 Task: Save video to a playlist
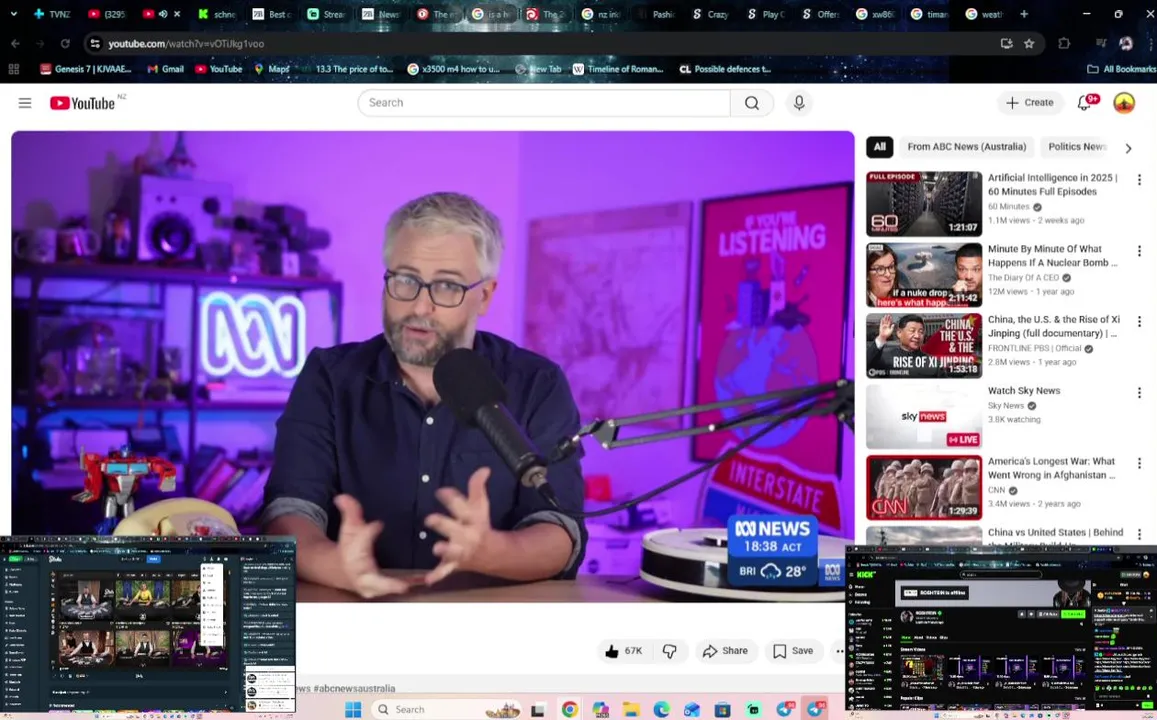pyautogui.click(x=793, y=651)
